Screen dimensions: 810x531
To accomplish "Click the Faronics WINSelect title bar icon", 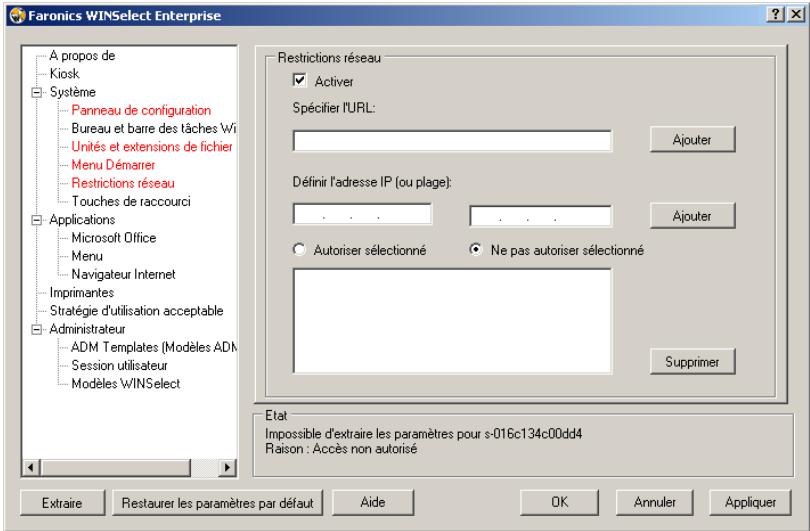I will pos(17,15).
